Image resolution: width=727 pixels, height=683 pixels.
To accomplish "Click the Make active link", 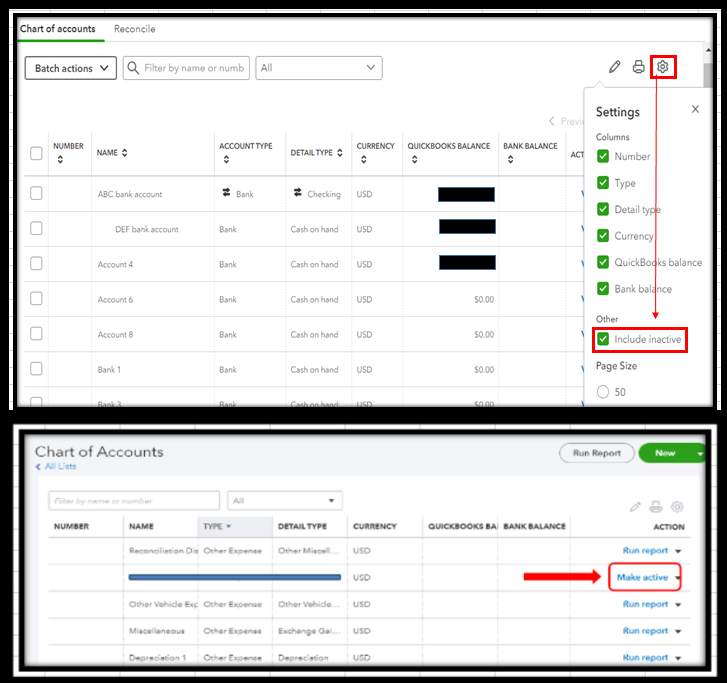I will 642,577.
